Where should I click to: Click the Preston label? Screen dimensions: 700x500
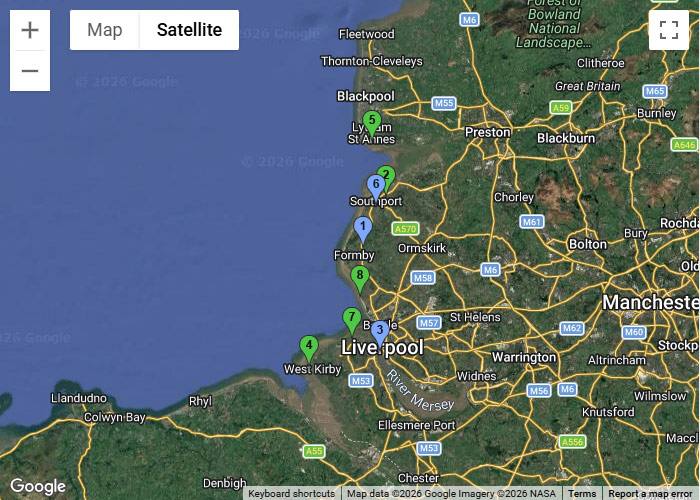[x=488, y=132]
